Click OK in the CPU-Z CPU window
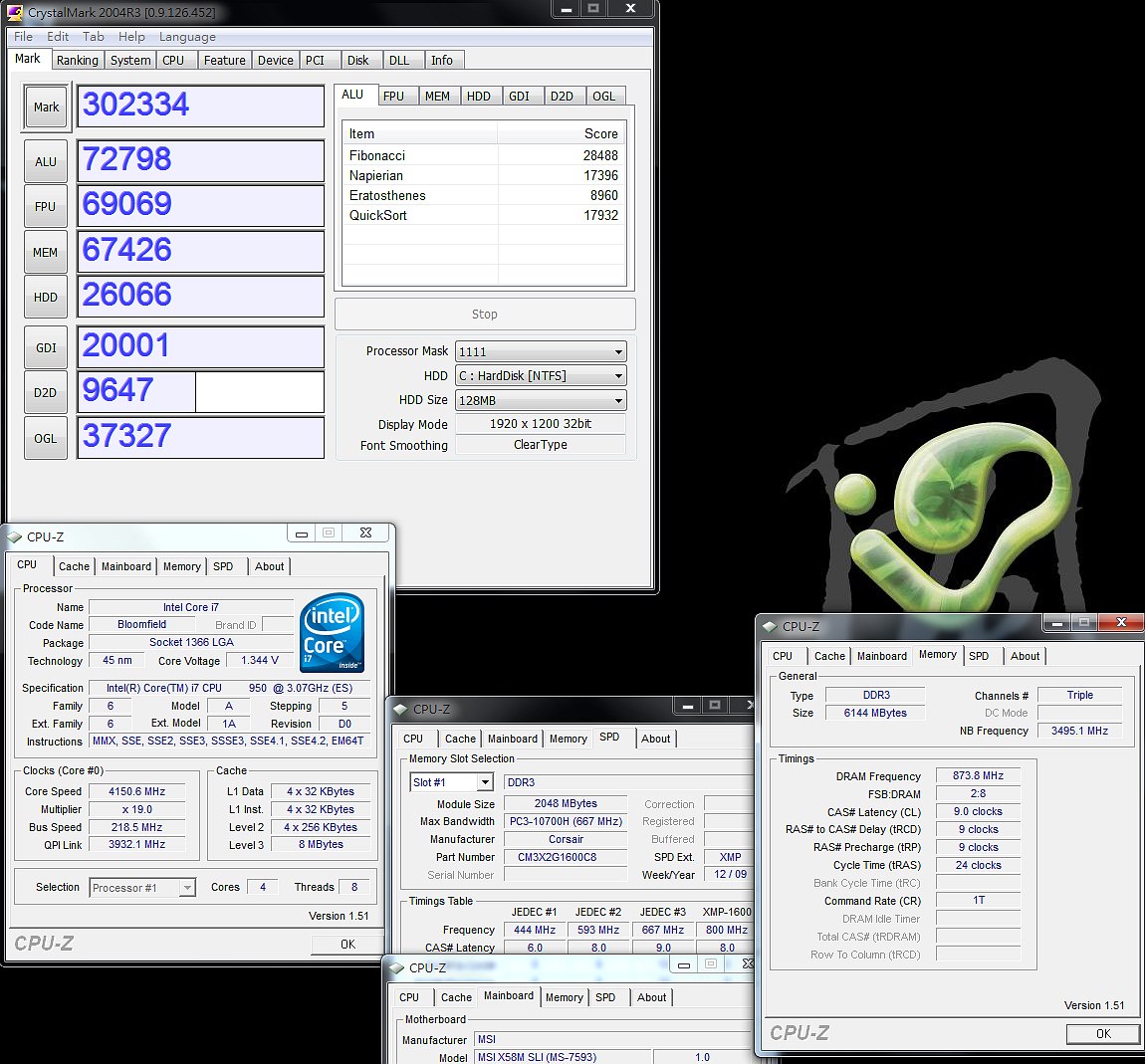The width and height of the screenshot is (1145, 1064). tap(347, 945)
